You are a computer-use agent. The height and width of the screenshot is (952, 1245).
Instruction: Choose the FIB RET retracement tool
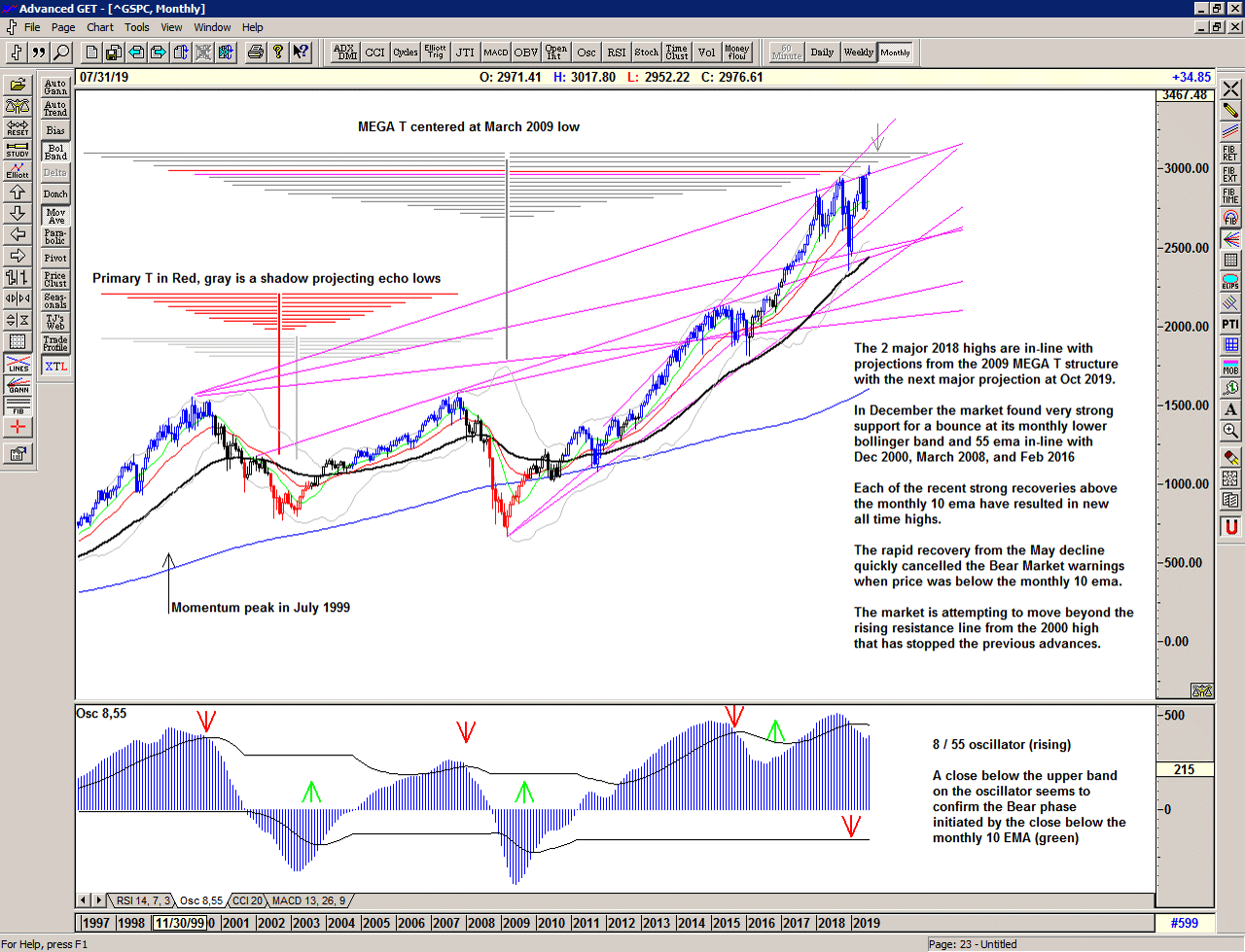pyautogui.click(x=1230, y=154)
